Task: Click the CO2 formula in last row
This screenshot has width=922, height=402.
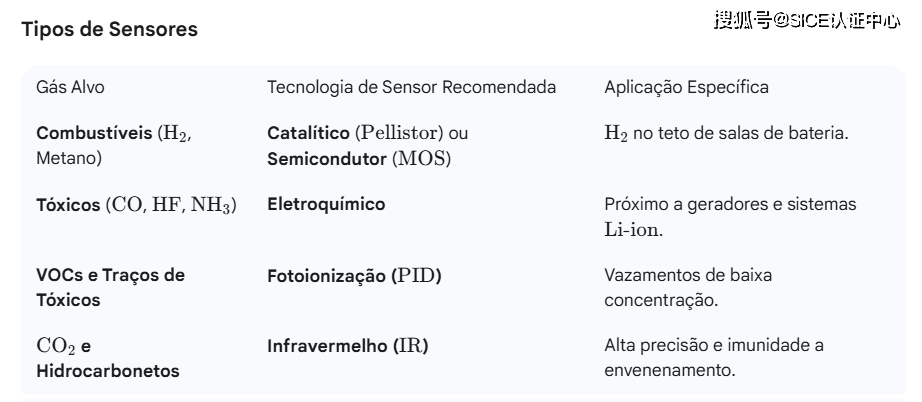Action: (x=56, y=347)
